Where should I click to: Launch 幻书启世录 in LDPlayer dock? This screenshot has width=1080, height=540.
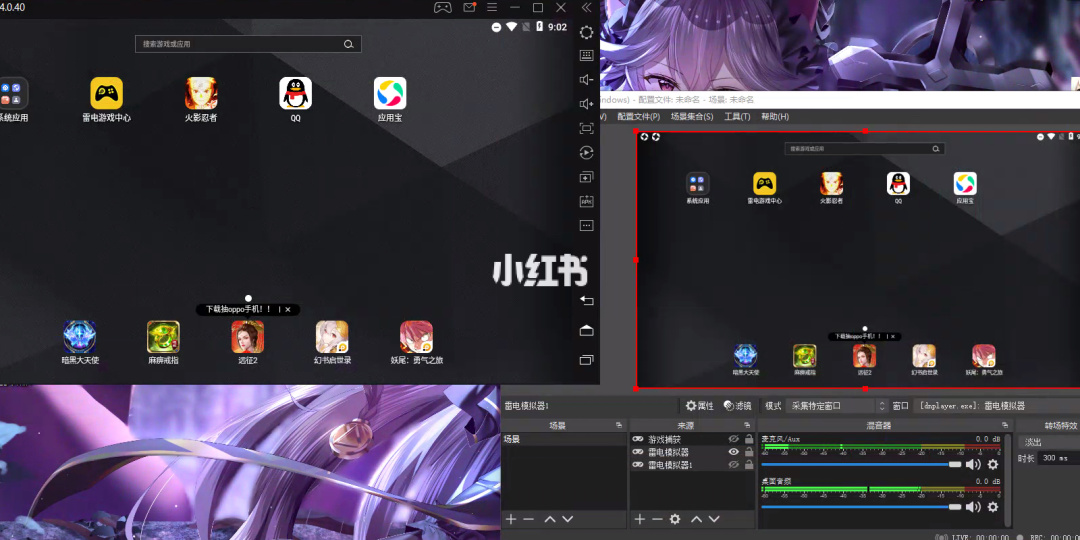click(332, 342)
